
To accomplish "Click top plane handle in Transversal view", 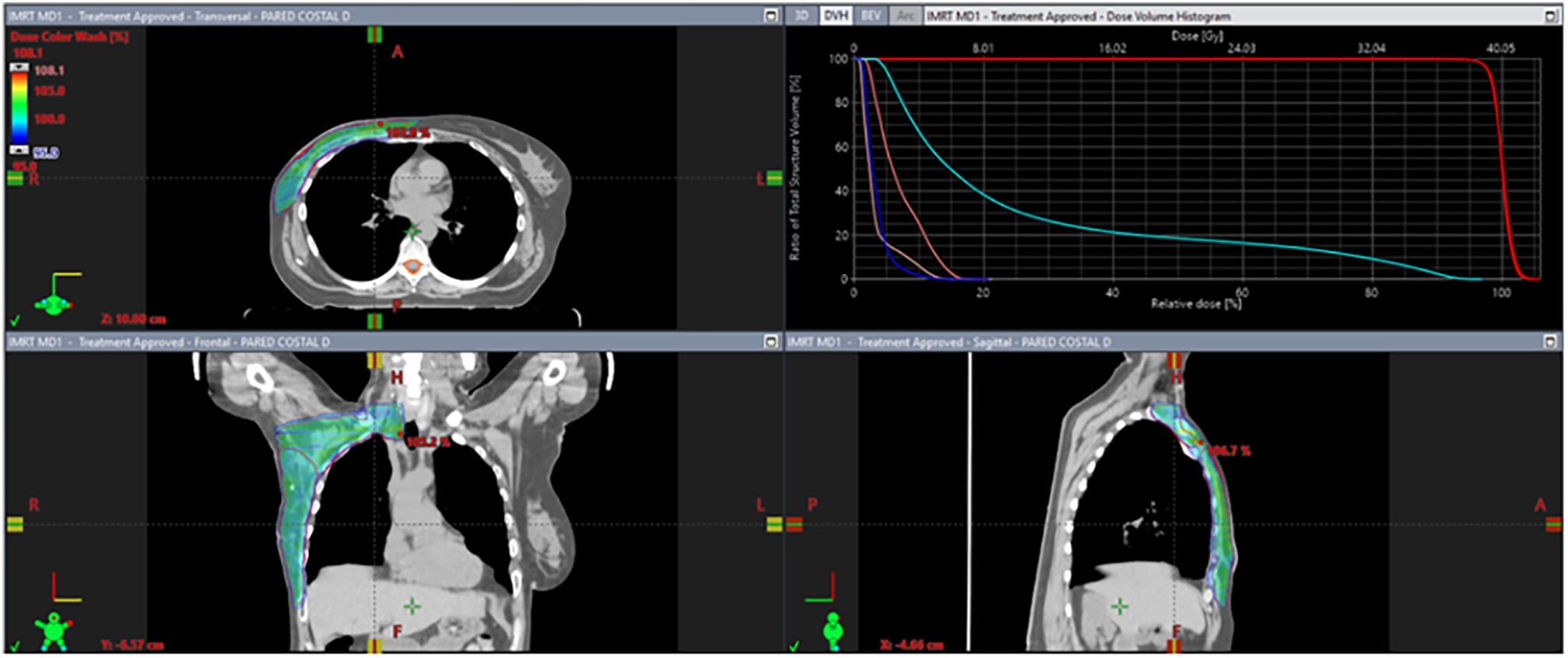I will [374, 35].
